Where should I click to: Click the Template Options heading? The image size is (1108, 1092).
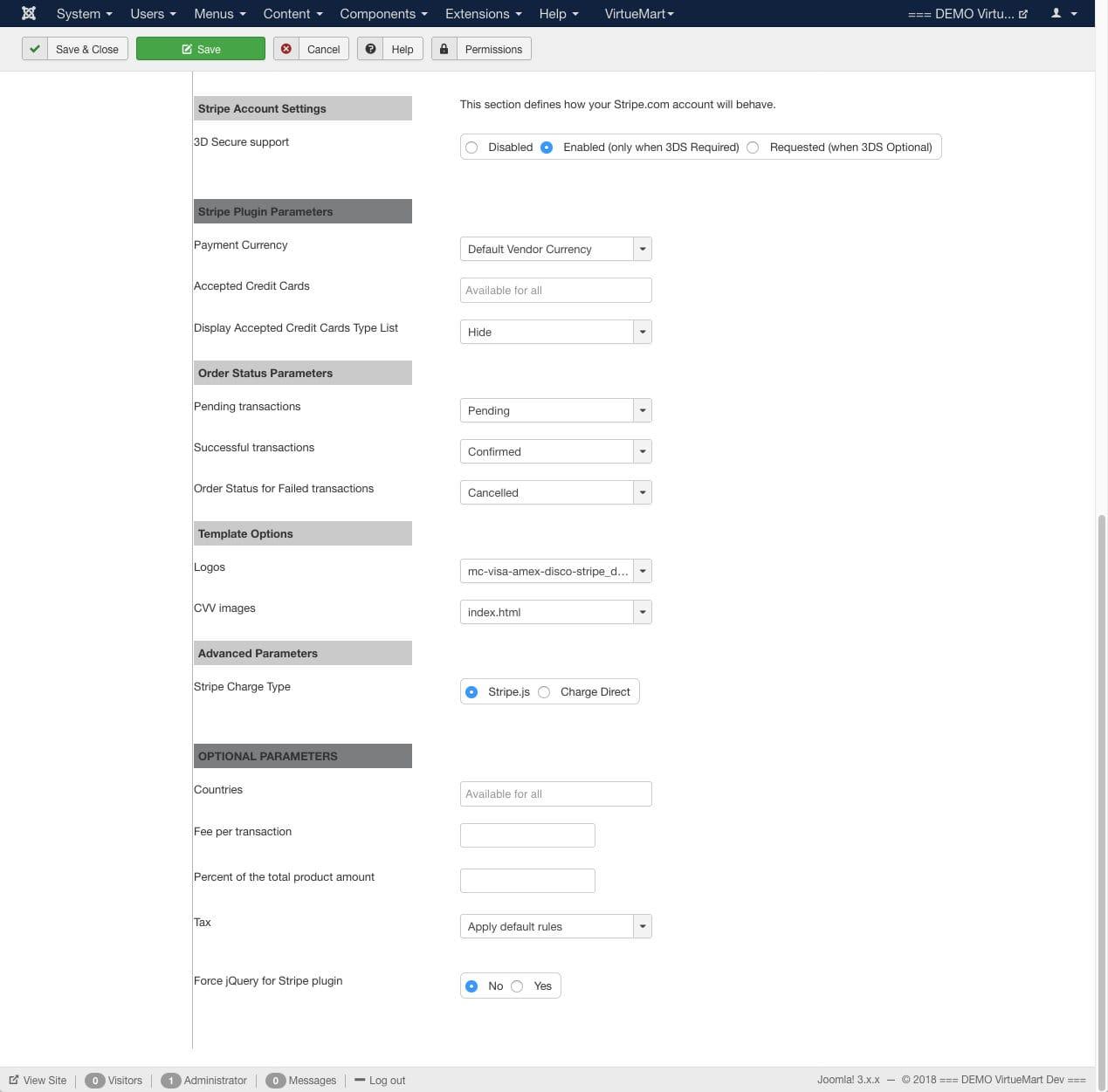[302, 533]
